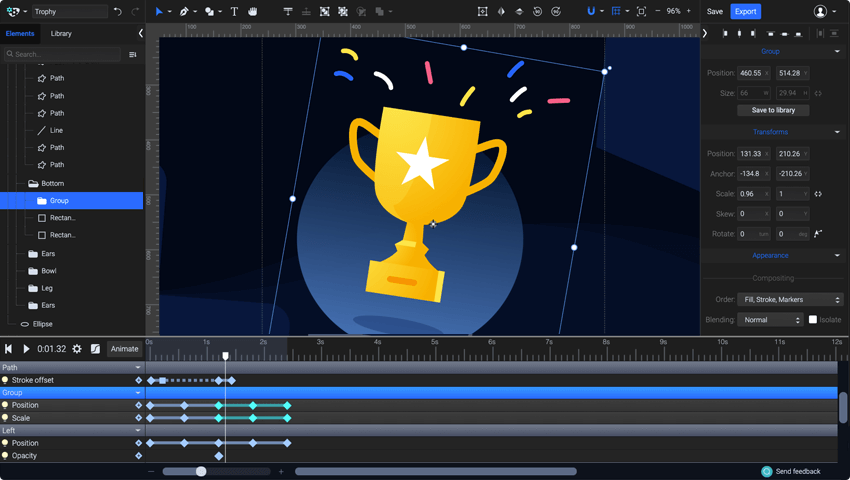Click the Trophy project name field
Viewport: 850px width, 480px height.
click(69, 11)
